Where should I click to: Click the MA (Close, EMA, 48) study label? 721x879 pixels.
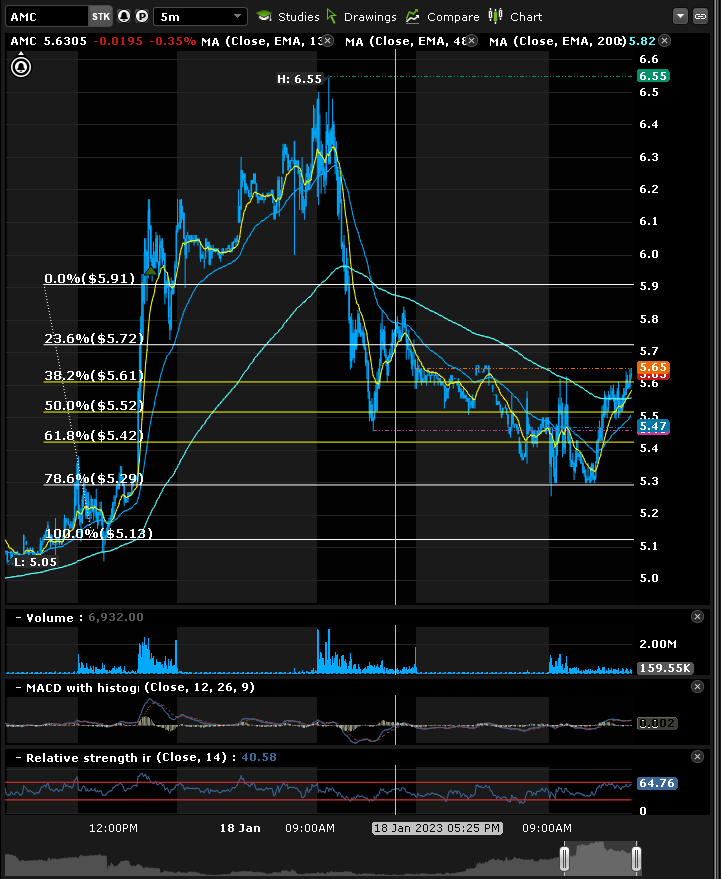[406, 41]
